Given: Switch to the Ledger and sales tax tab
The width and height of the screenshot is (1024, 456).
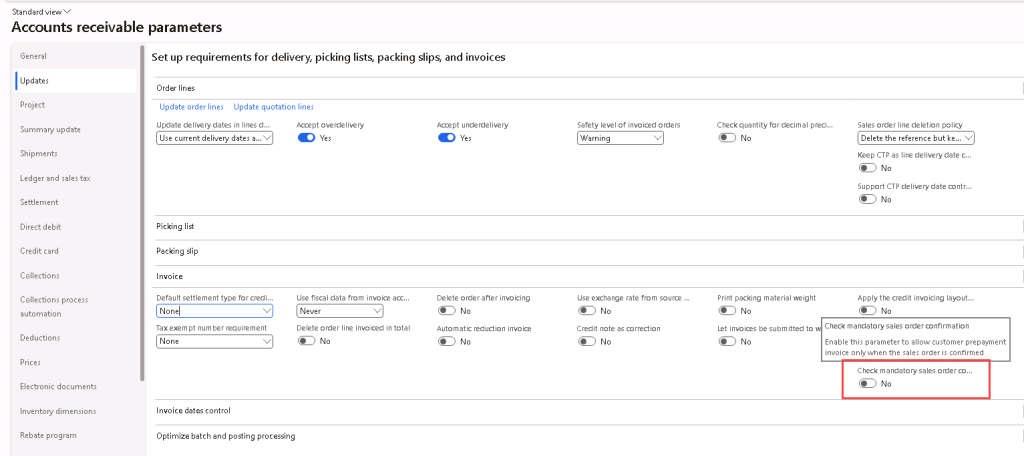Looking at the screenshot, I should (55, 178).
